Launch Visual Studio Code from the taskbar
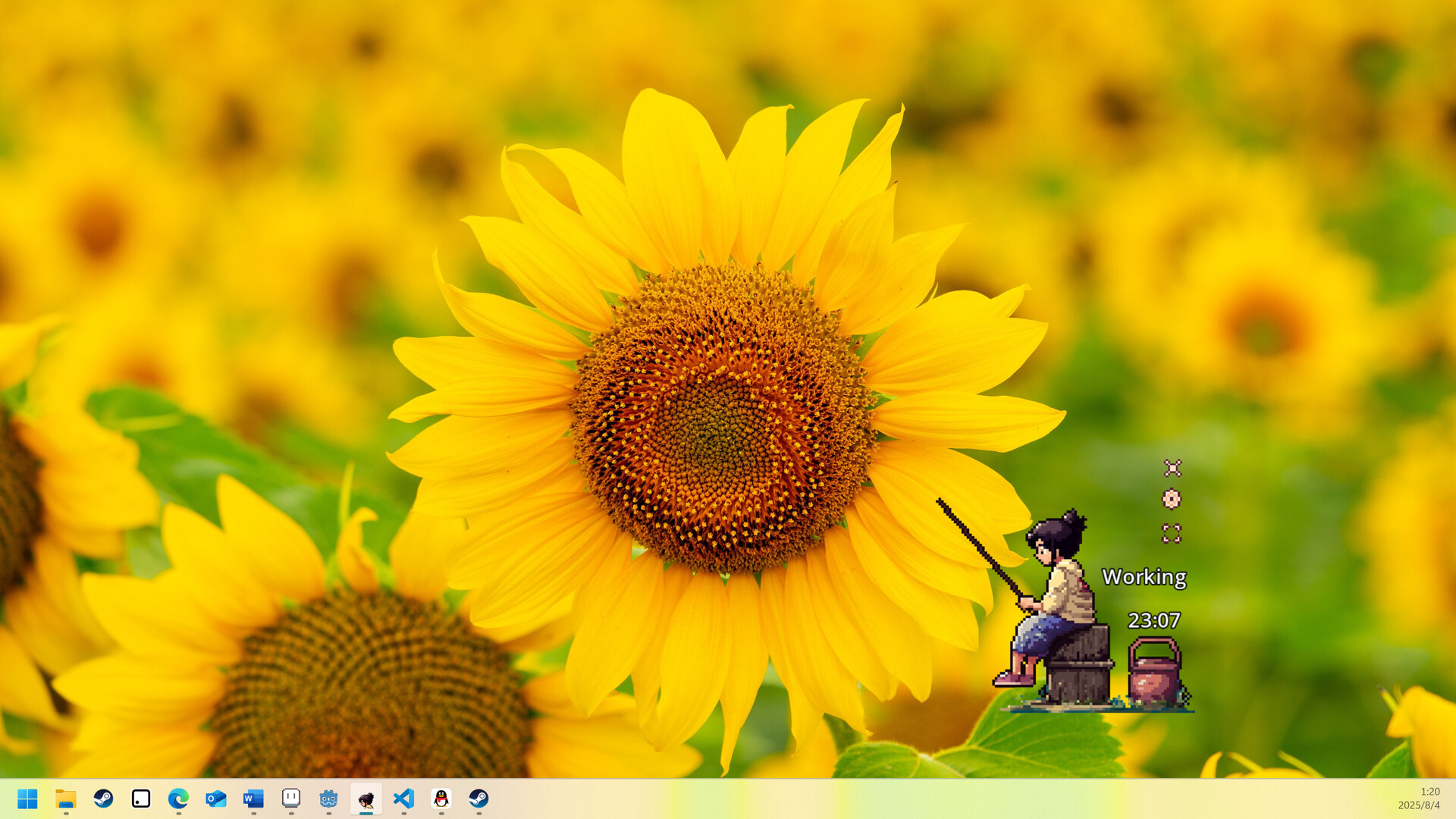This screenshot has height=819, width=1456. tap(403, 799)
